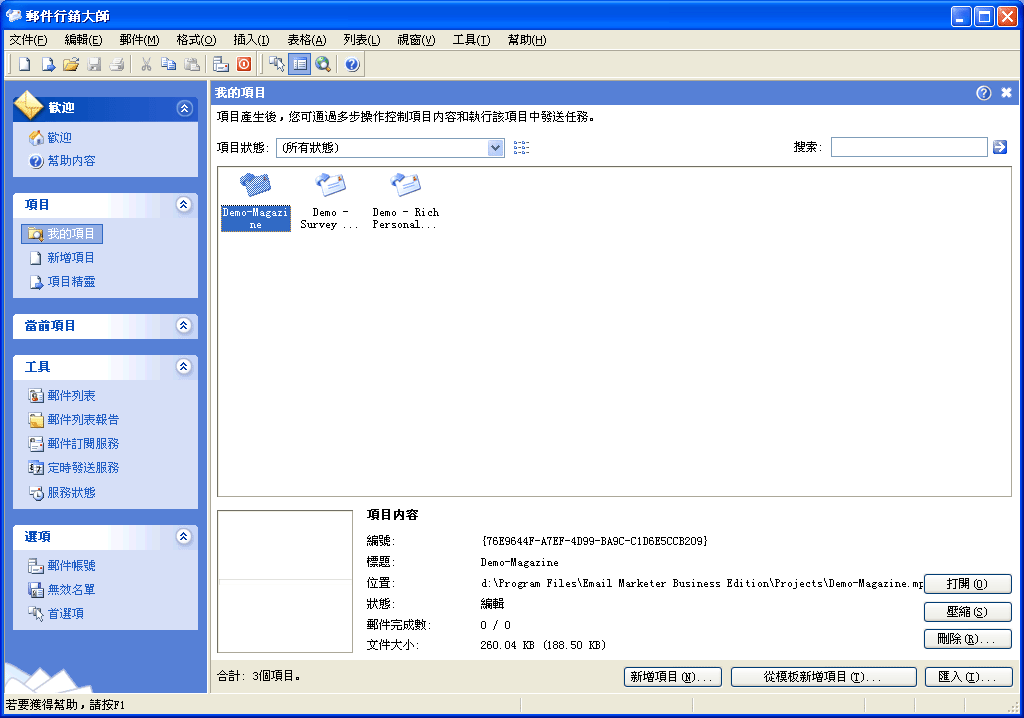Image resolution: width=1024 pixels, height=718 pixels.
Task: Collapse the 選項 sidebar section
Action: (x=183, y=537)
